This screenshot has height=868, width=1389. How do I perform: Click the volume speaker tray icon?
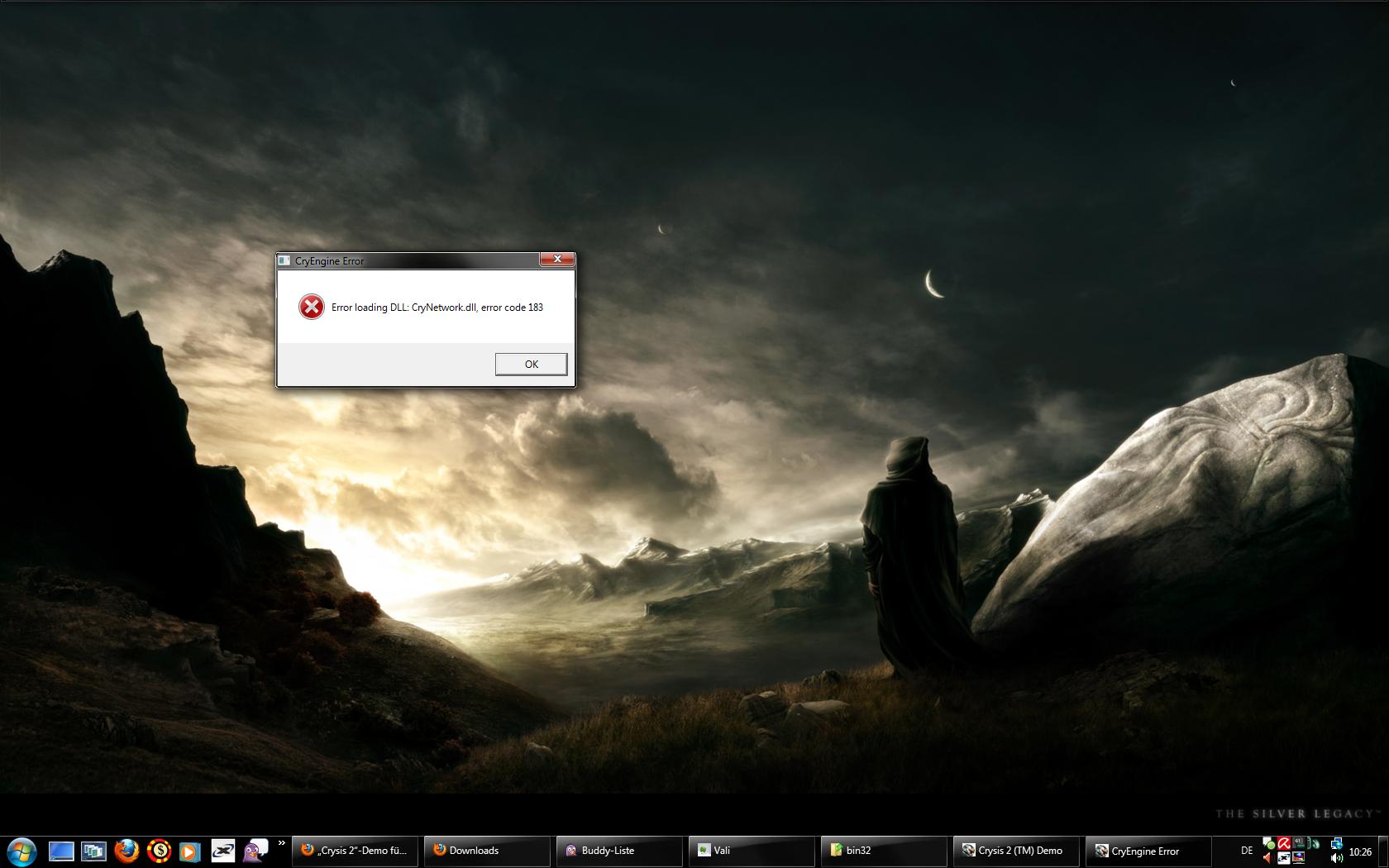(1337, 859)
